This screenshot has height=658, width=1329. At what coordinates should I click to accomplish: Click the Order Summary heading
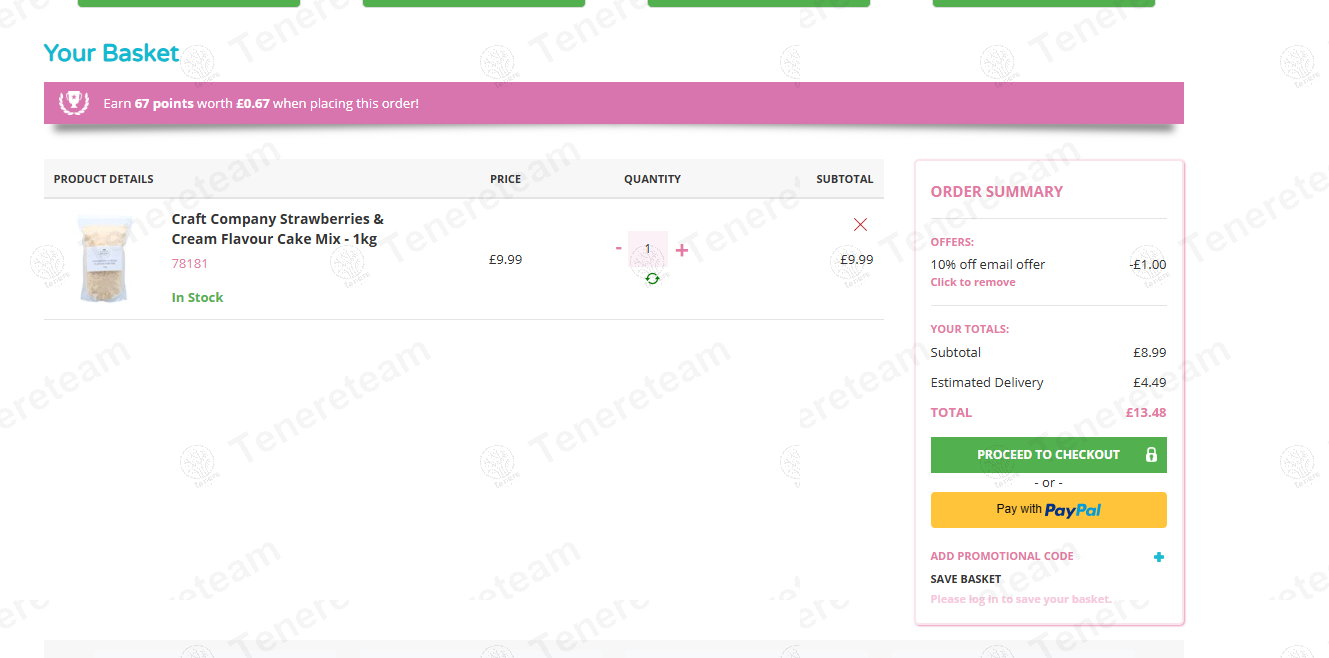997,192
